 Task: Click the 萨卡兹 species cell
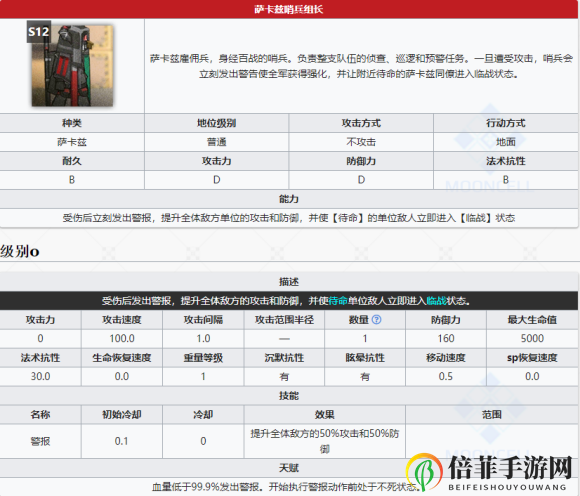coord(72,142)
